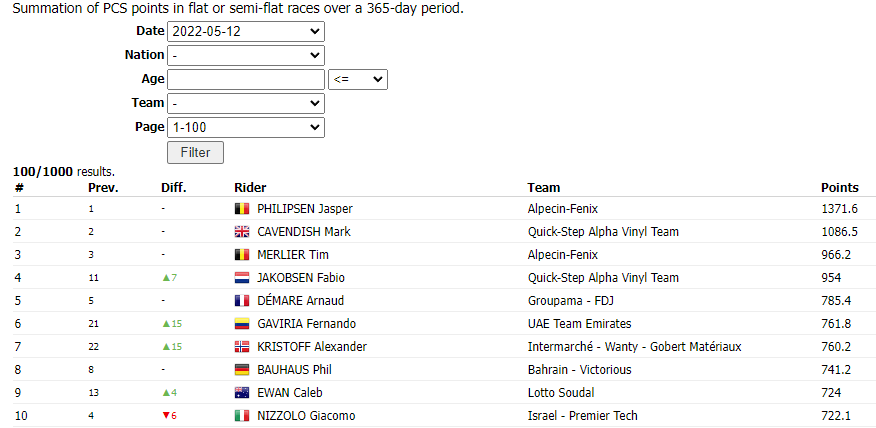Viewport: 876px width, 428px height.
Task: Click the French flag beside DÉMARE Arnaud
Action: (241, 301)
